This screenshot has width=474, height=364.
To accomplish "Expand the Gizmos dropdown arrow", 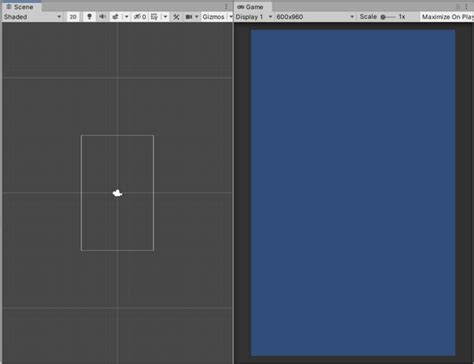I will click(230, 17).
